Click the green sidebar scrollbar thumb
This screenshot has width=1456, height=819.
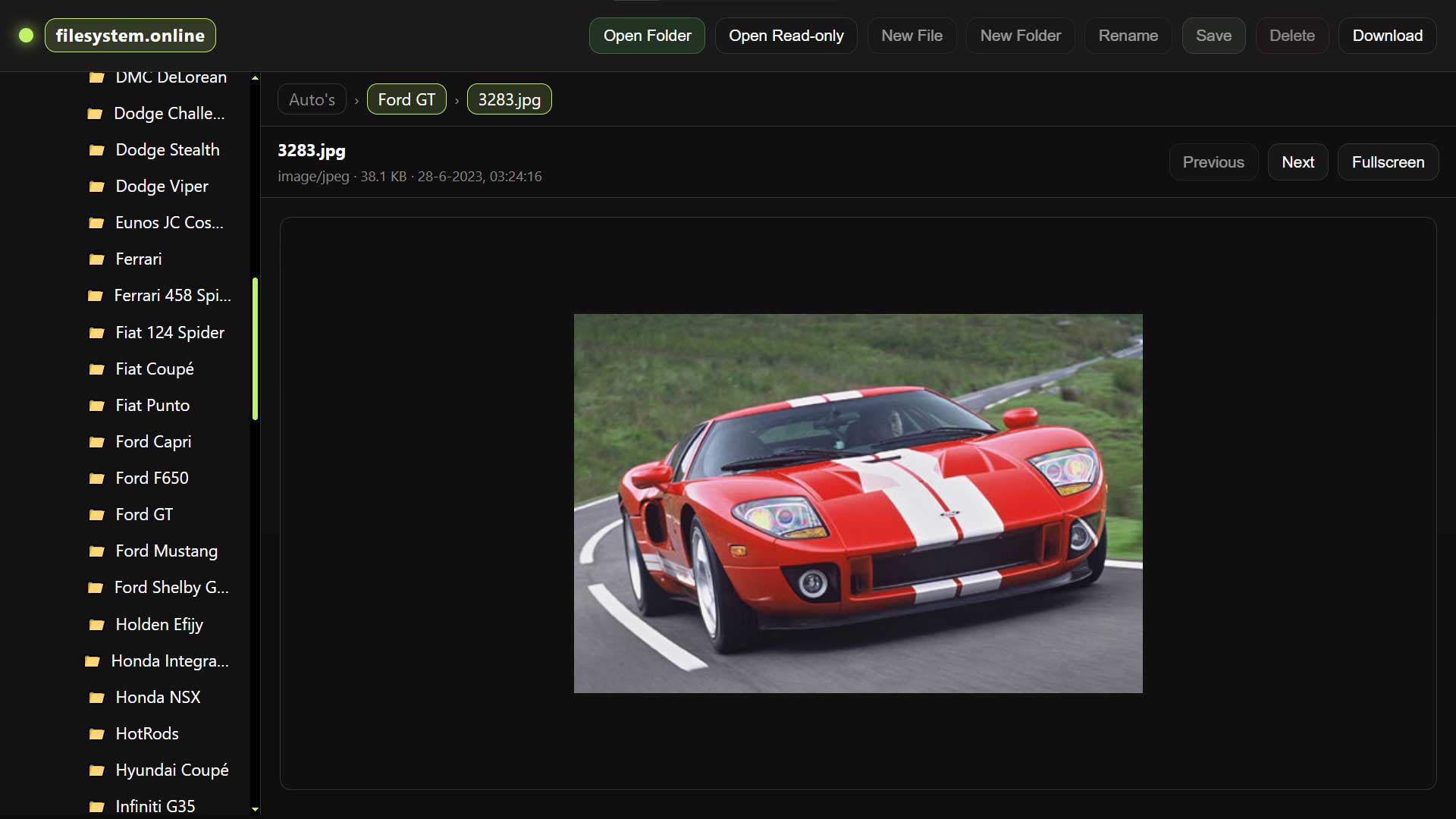click(255, 349)
